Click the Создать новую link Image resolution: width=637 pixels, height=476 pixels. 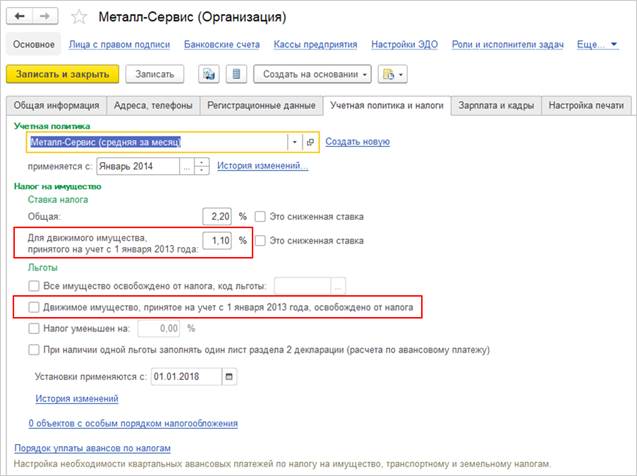pos(358,142)
